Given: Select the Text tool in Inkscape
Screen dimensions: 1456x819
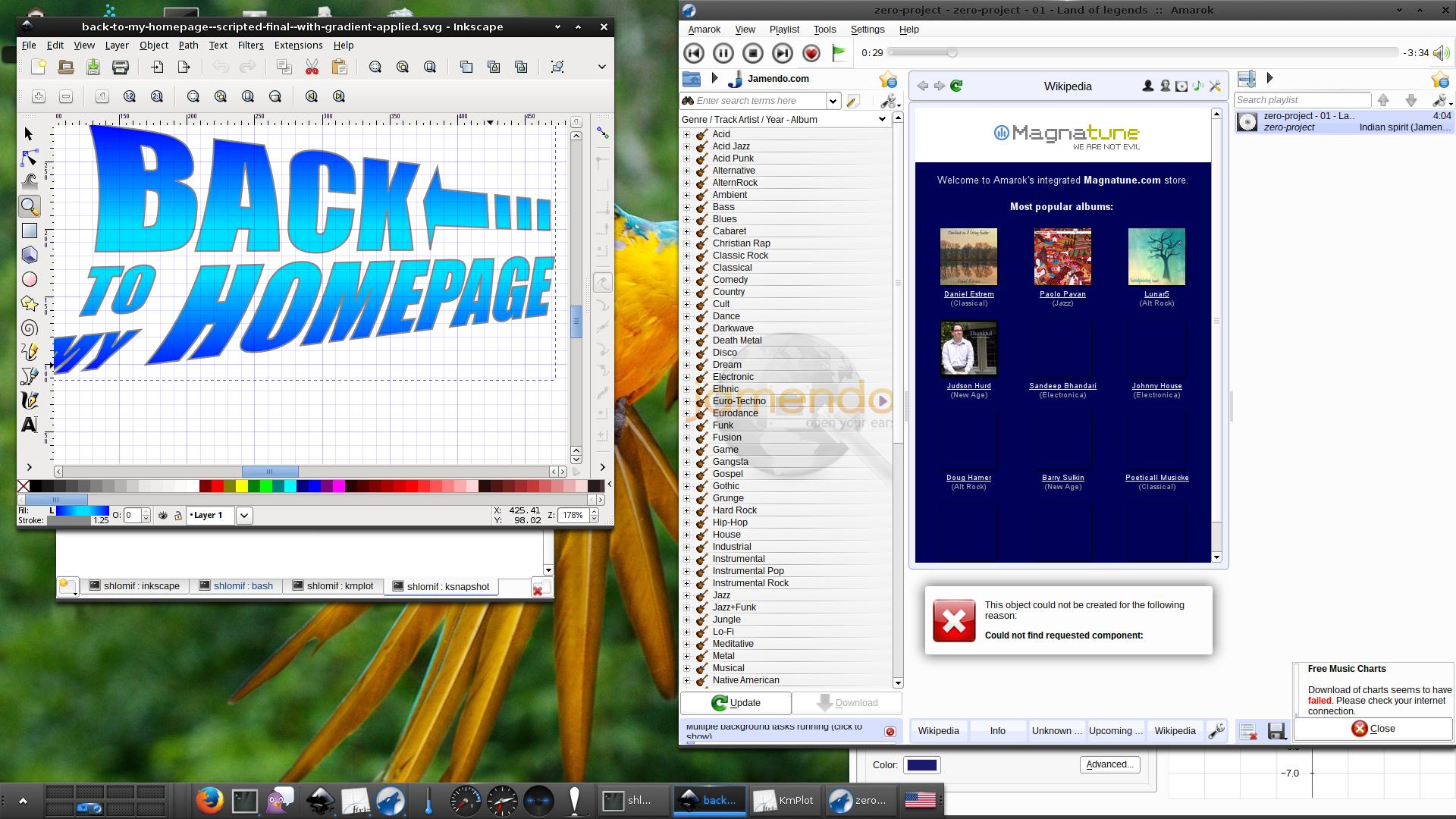Looking at the screenshot, I should [29, 425].
